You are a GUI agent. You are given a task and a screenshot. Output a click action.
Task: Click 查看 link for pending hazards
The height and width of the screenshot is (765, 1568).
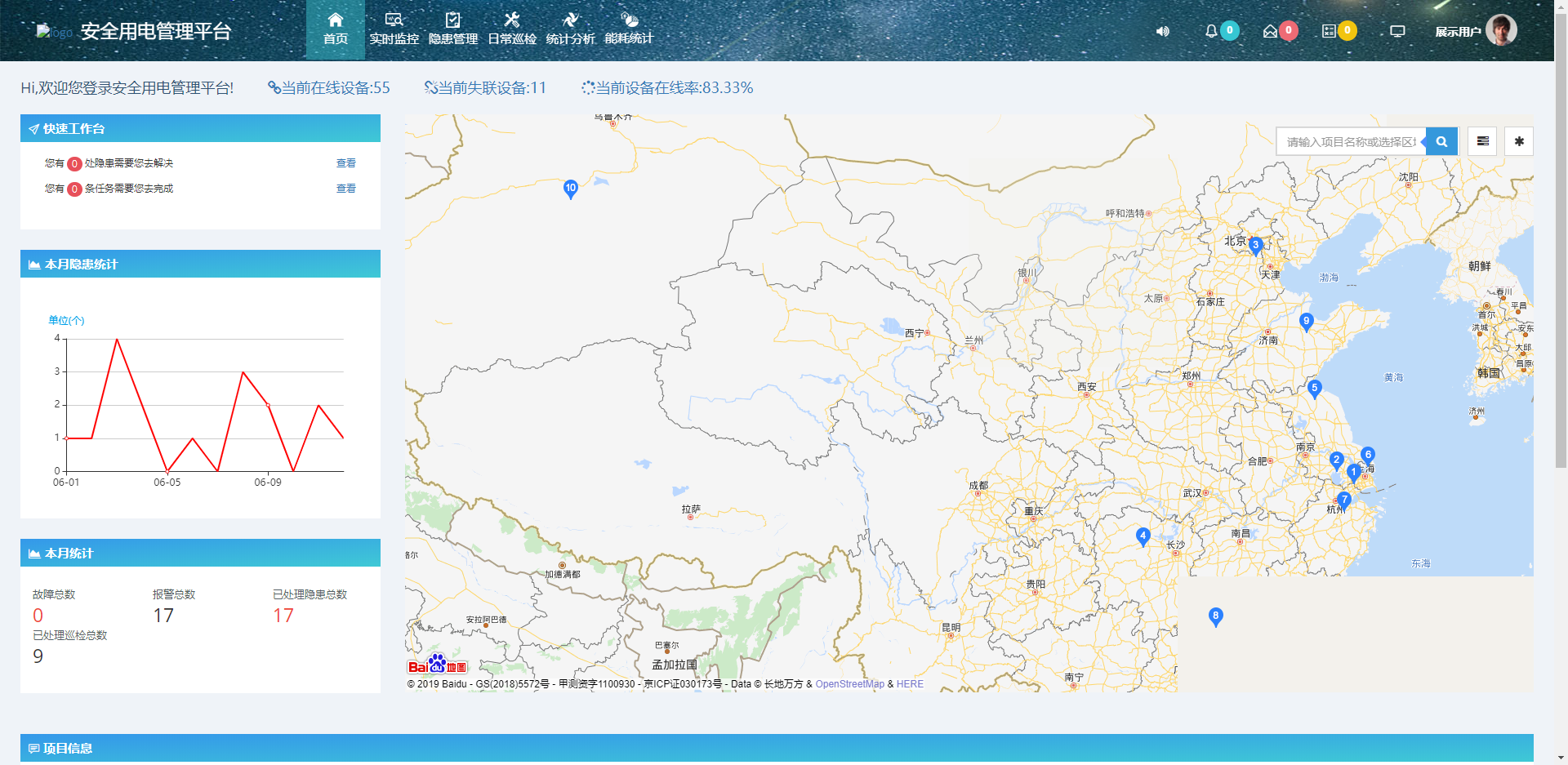coord(345,163)
